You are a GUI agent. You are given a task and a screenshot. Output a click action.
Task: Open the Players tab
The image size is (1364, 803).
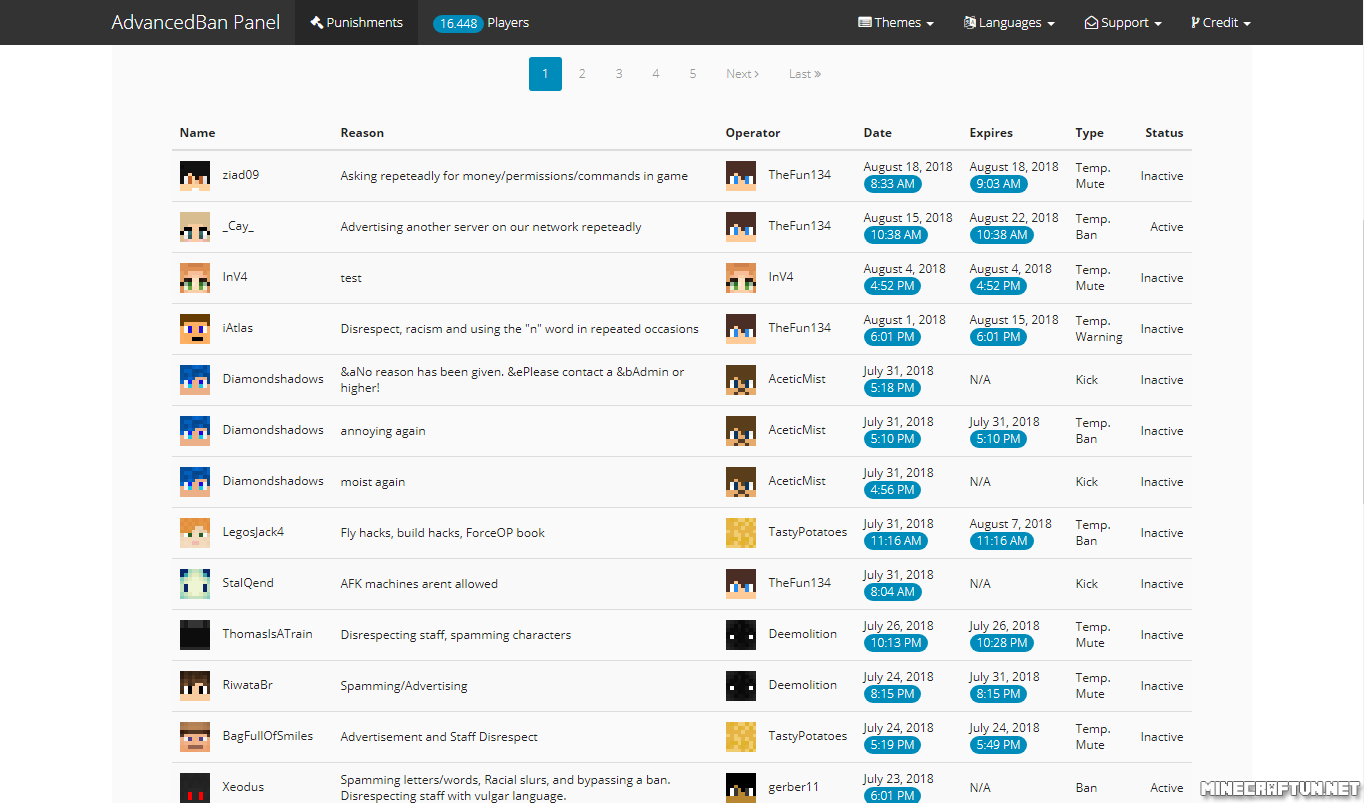pyautogui.click(x=481, y=22)
